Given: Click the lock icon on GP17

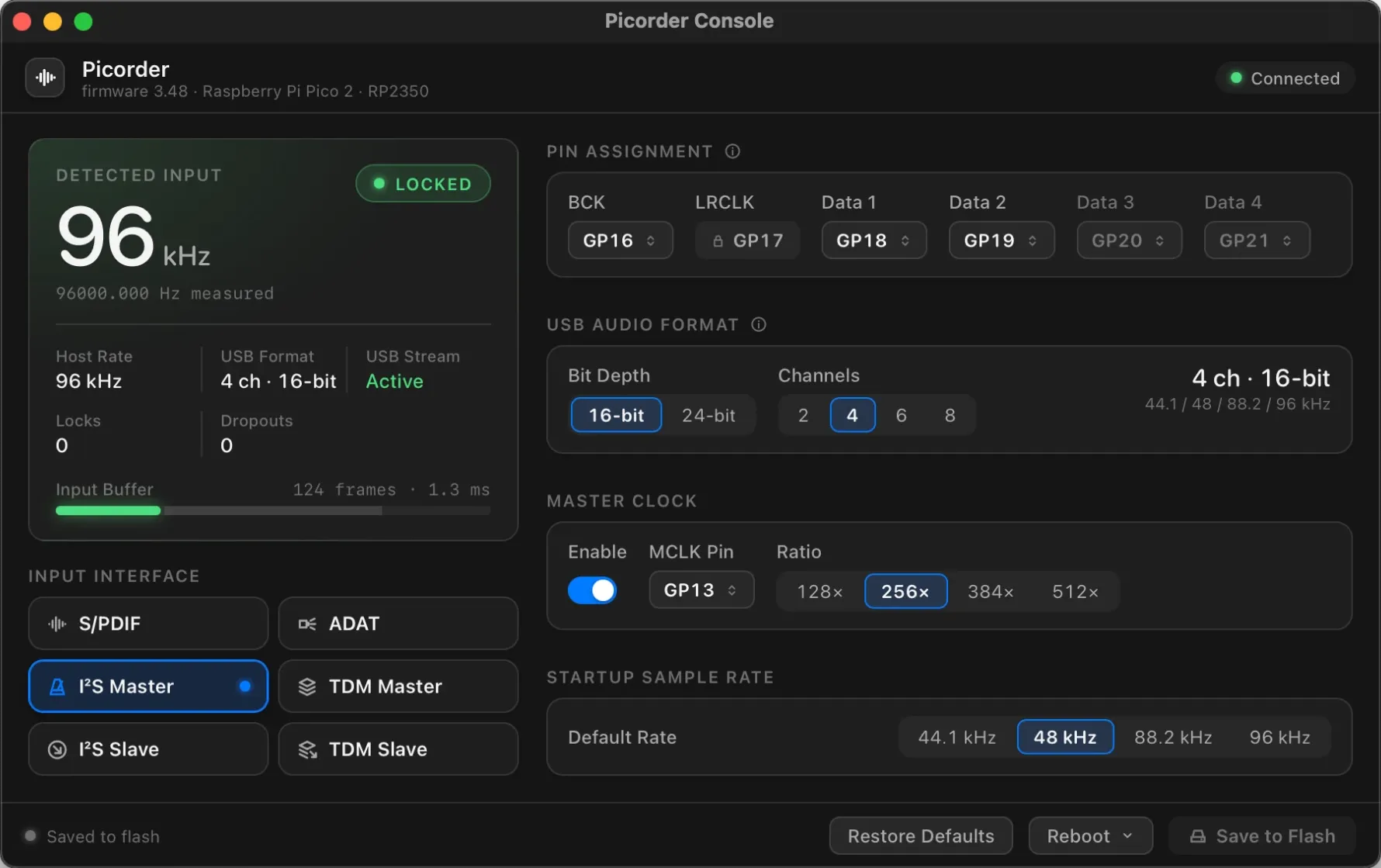Looking at the screenshot, I should coord(718,241).
